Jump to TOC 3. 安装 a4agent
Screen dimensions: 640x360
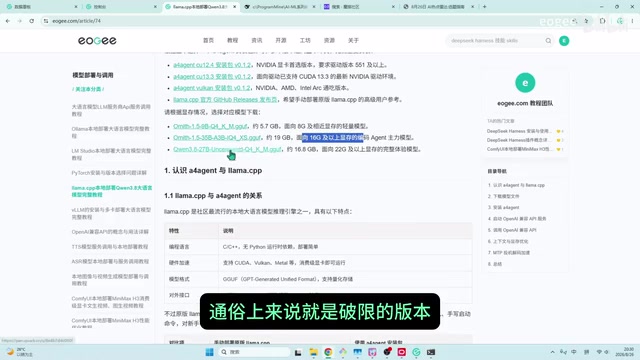(504, 207)
